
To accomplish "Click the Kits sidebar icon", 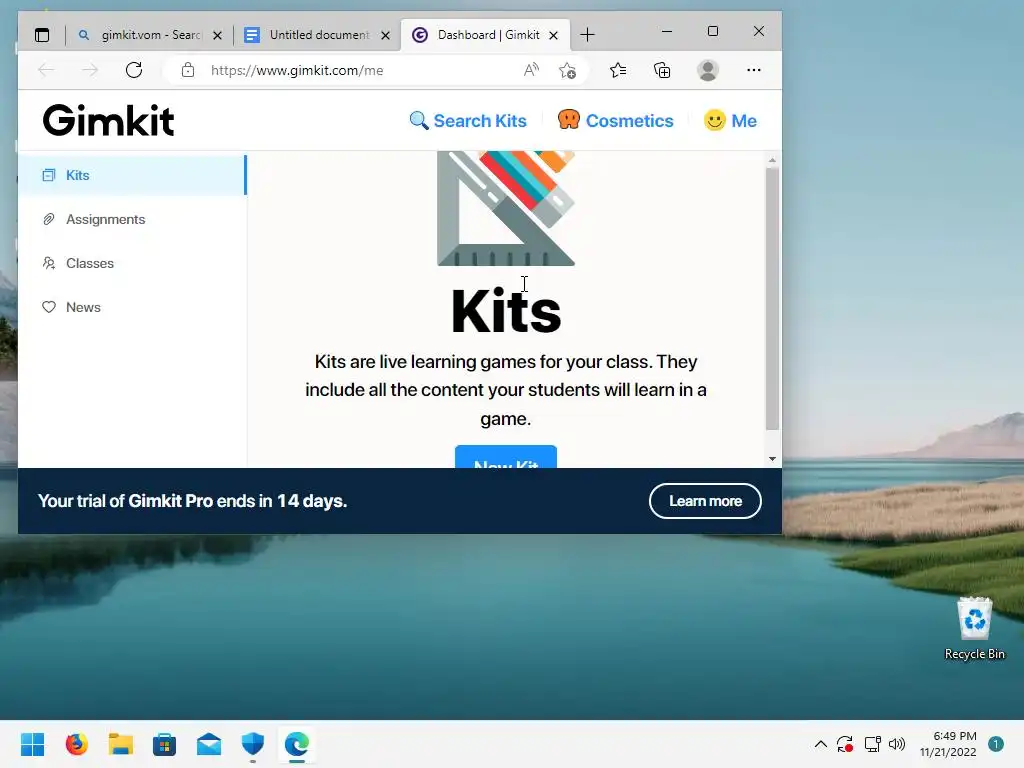I will point(49,175).
